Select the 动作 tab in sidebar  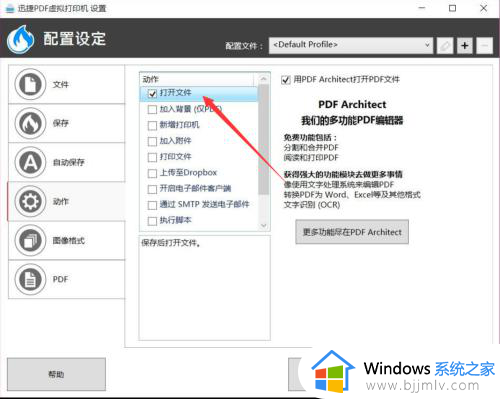pyautogui.click(x=67, y=201)
